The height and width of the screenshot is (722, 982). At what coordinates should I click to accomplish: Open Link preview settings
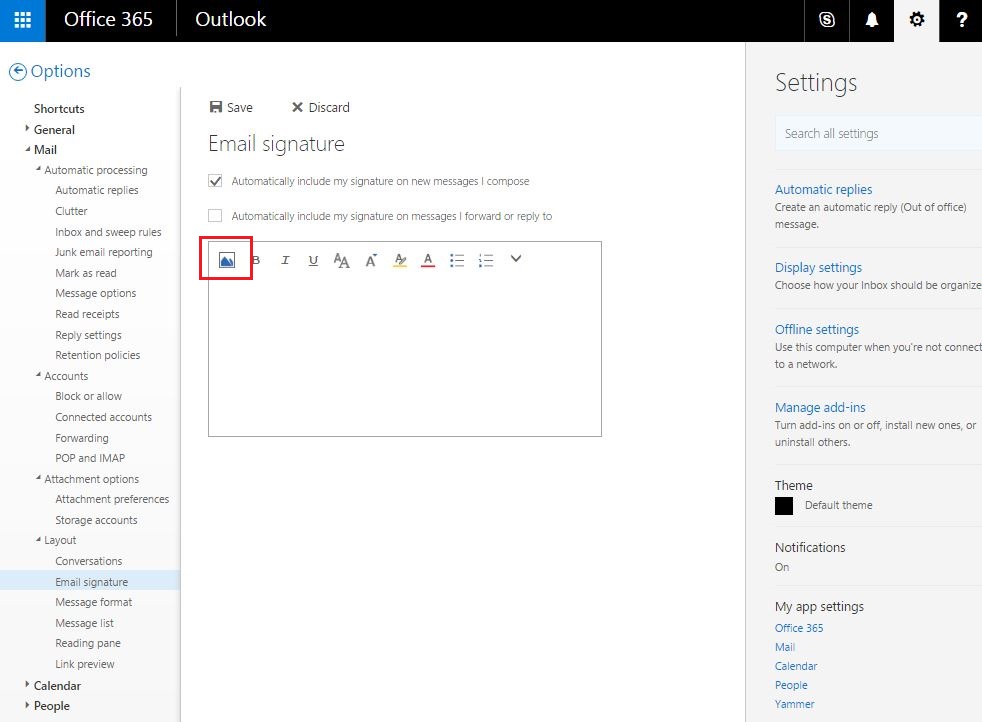click(85, 664)
